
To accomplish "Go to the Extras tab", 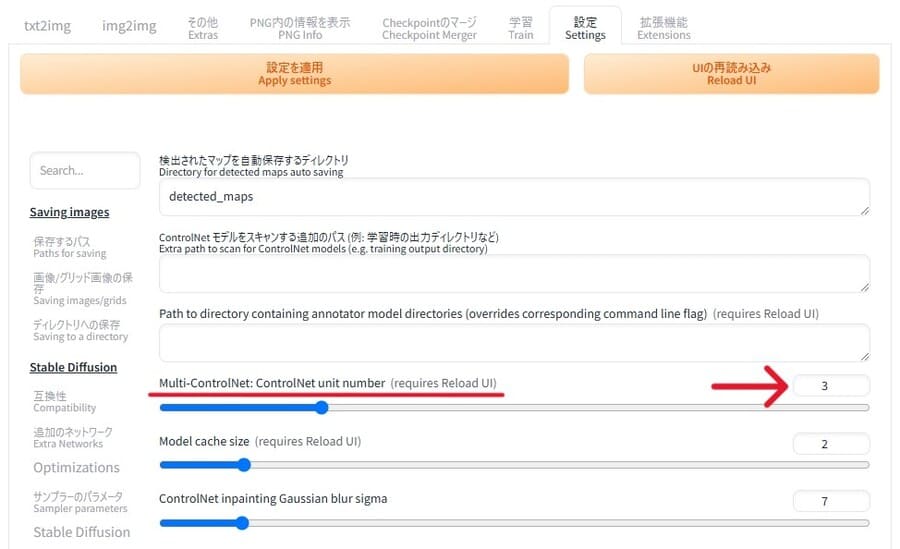I will [x=203, y=27].
